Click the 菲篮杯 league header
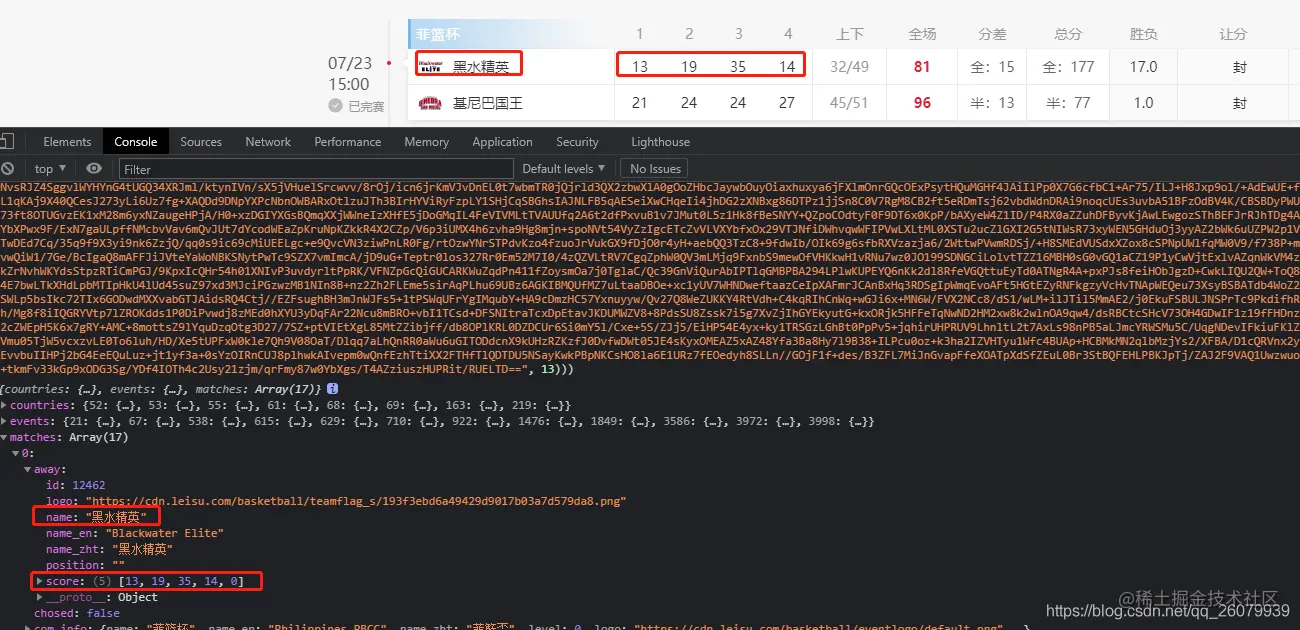 (x=439, y=35)
